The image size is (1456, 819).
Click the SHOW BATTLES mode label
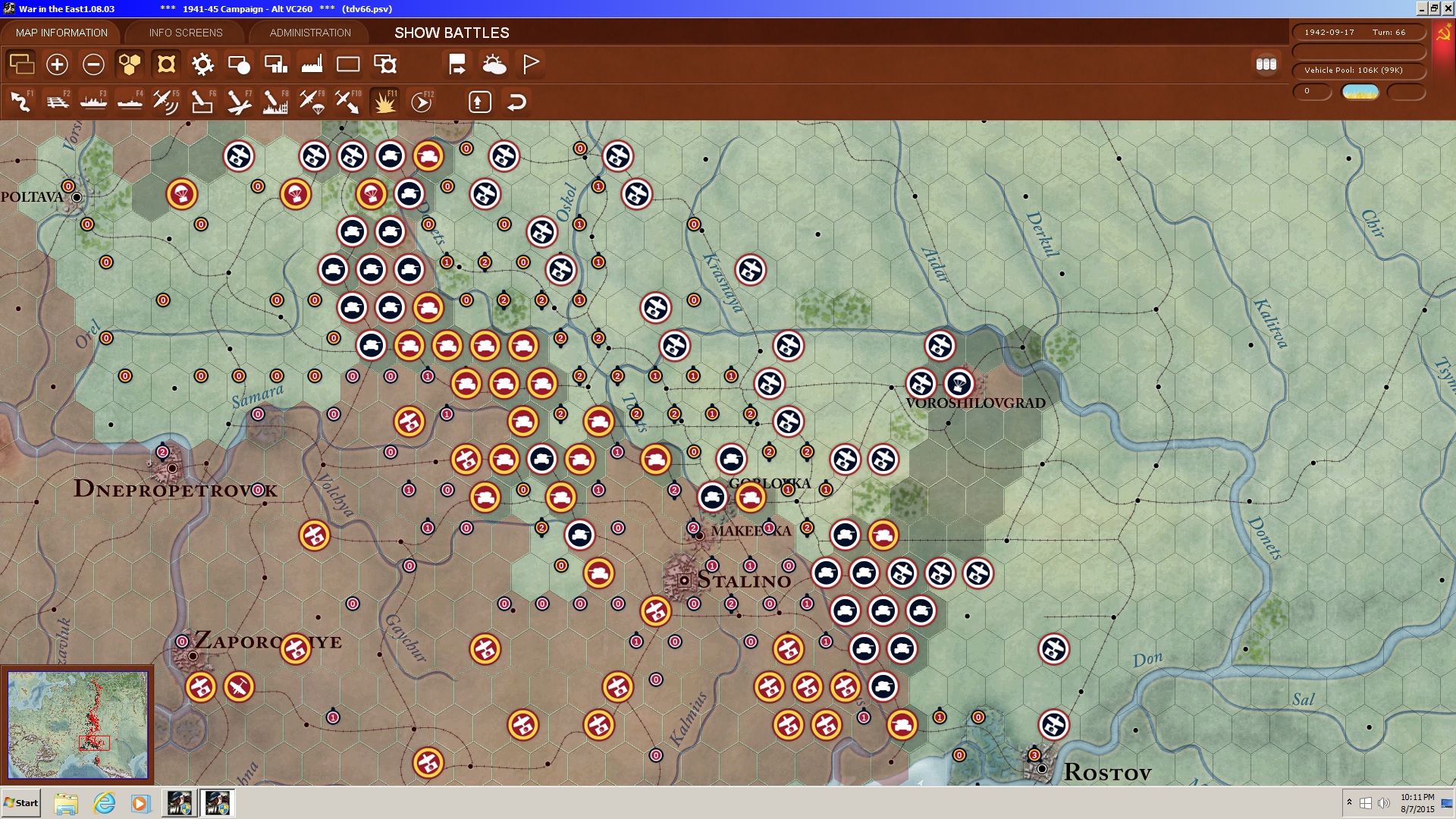(x=452, y=33)
